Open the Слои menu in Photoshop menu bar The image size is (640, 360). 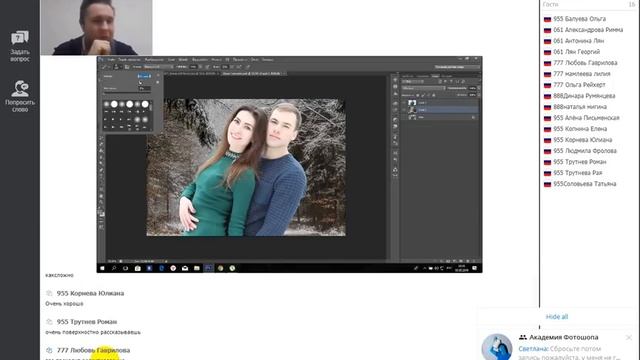[x=171, y=60]
